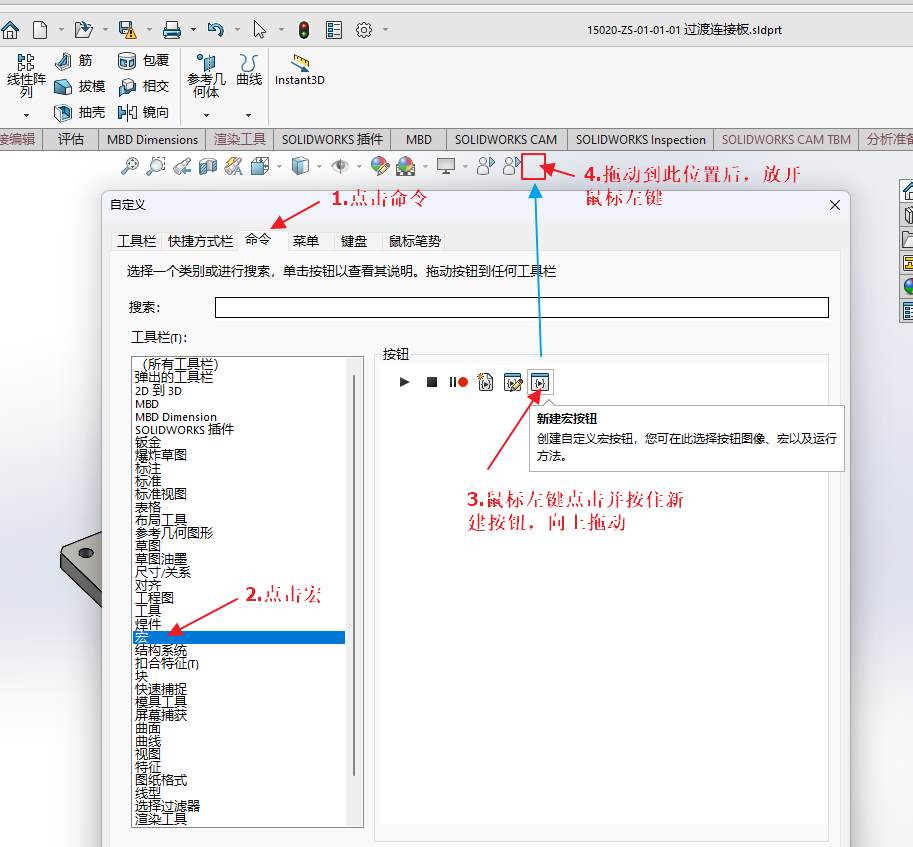Expand the 曲线 curves dropdown
913x847 pixels.
249,113
